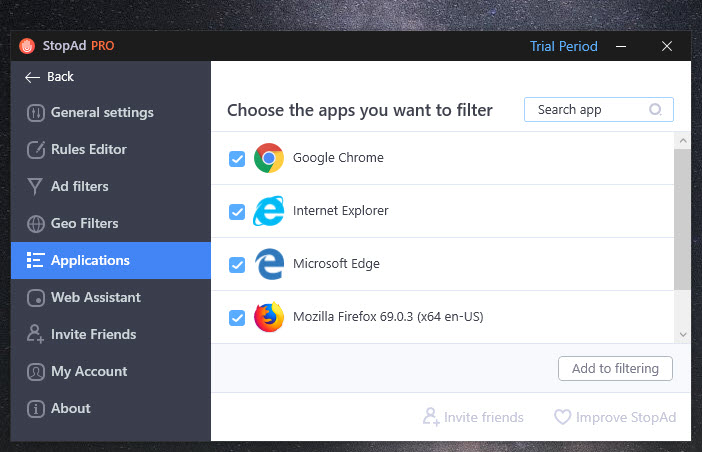This screenshot has width=702, height=452.
Task: Click the StopAd hand logo icon
Action: coord(27,46)
